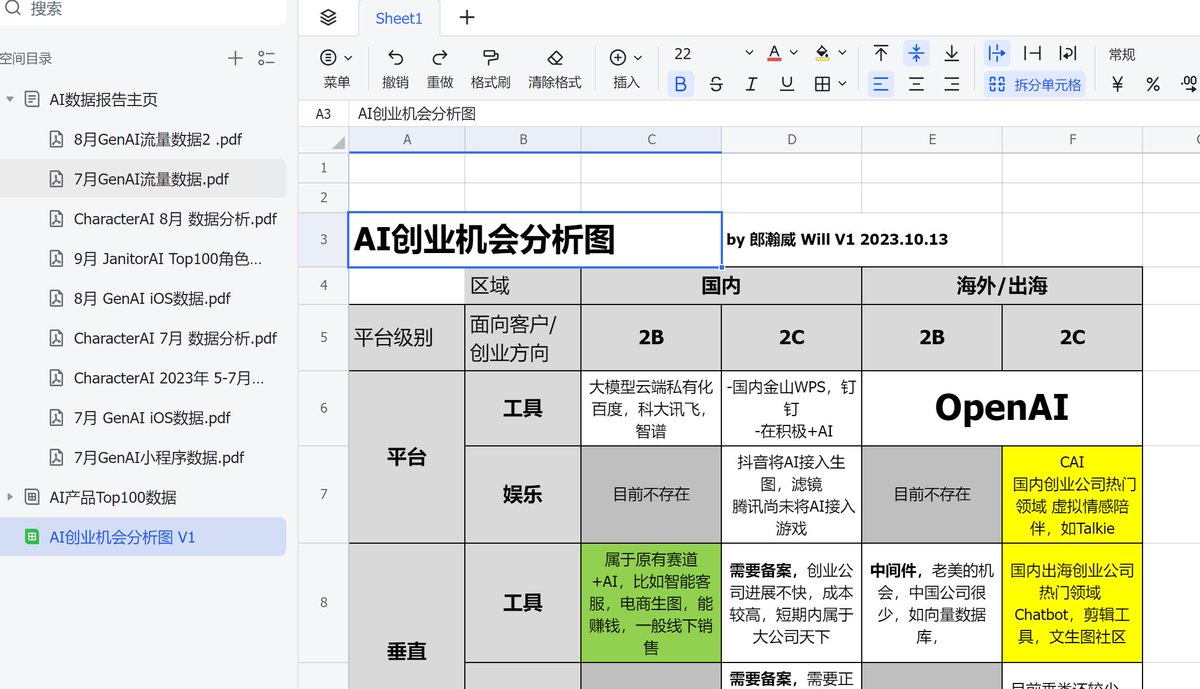This screenshot has height=689, width=1200.
Task: Align cell content to bottom
Action: click(952, 53)
